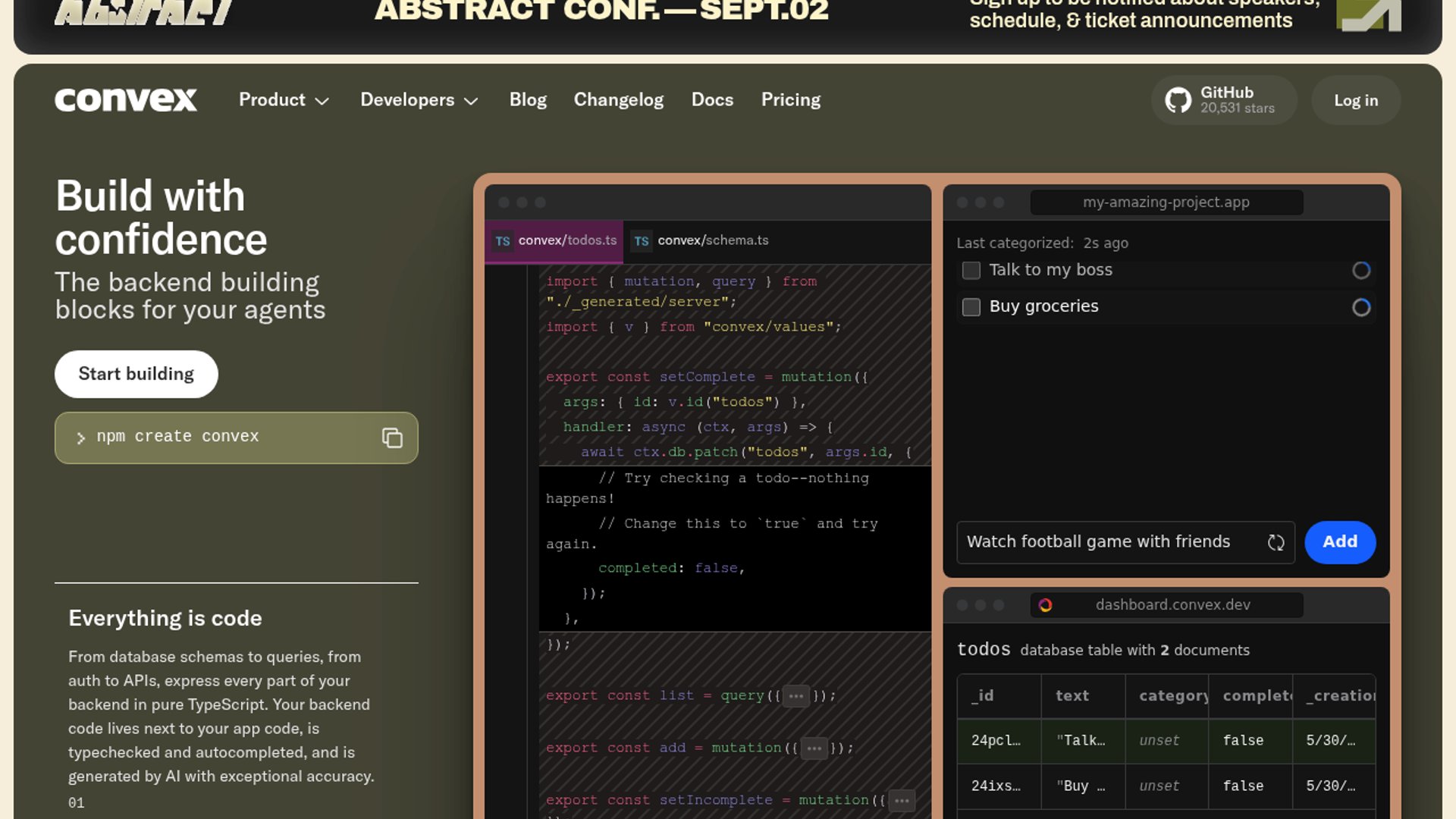This screenshot has height=819, width=1456.
Task: Open the Changelog page
Action: pos(619,100)
